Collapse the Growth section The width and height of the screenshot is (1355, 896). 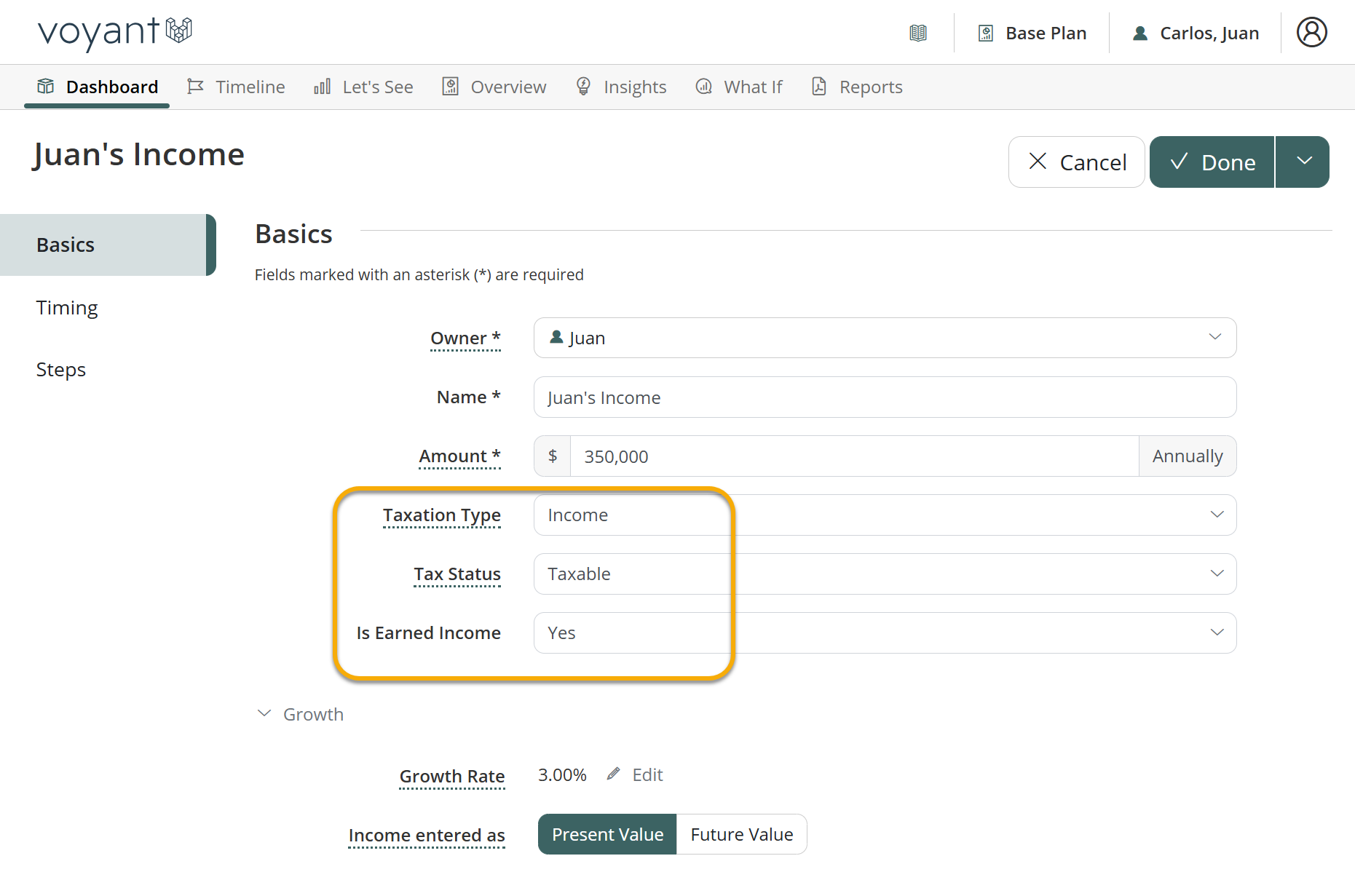click(264, 714)
